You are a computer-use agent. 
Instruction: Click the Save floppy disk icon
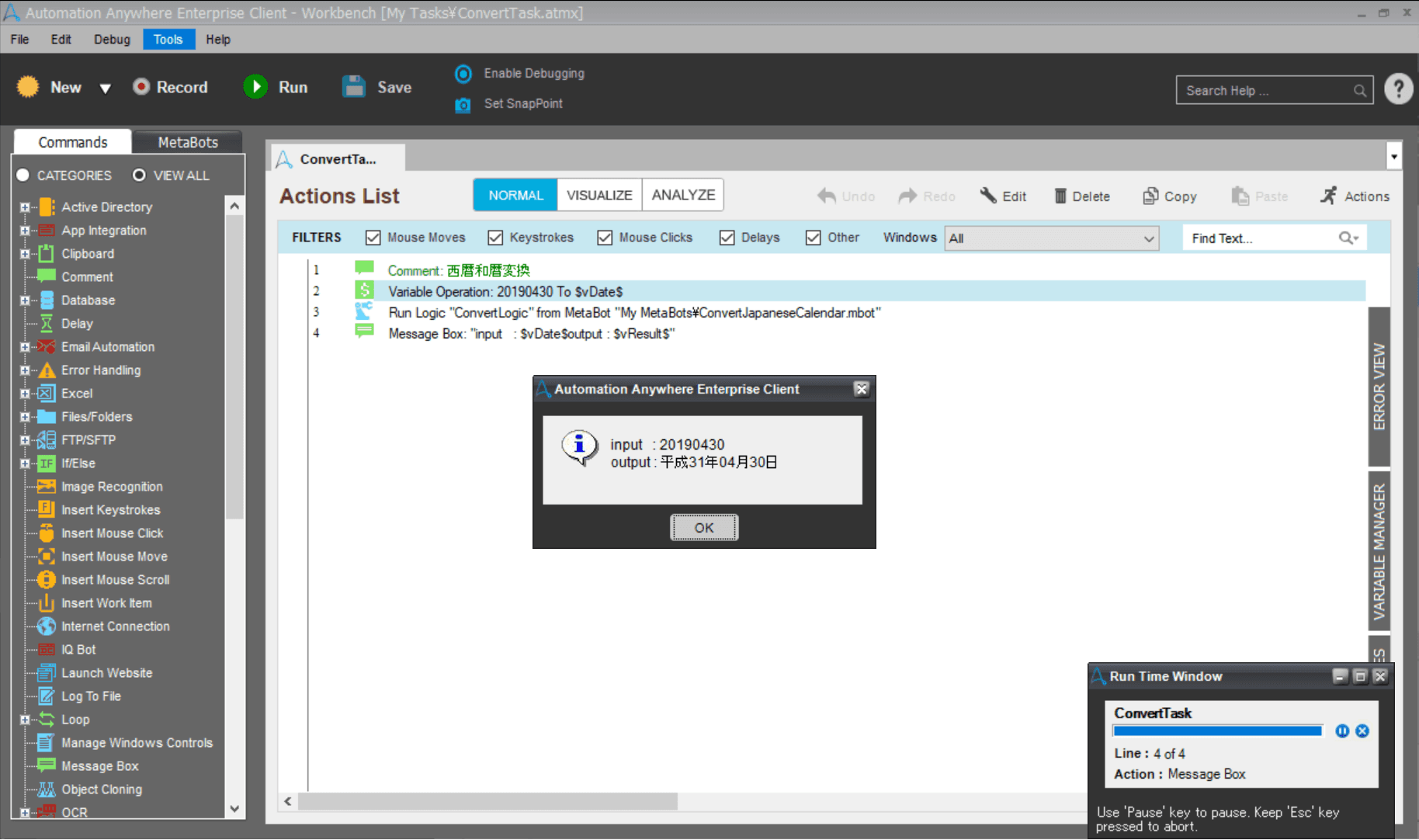click(354, 87)
